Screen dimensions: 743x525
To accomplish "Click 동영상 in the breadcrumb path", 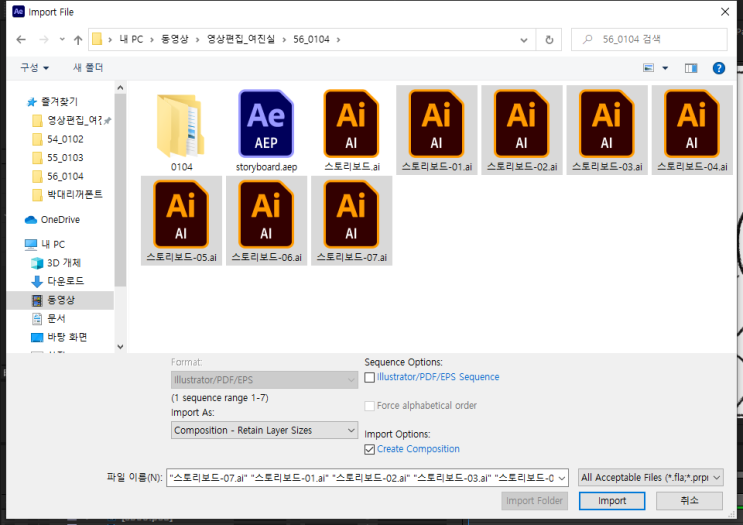I will pyautogui.click(x=175, y=39).
